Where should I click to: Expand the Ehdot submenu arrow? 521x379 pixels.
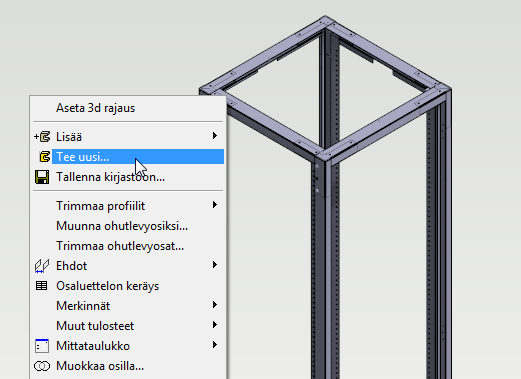[x=215, y=265]
